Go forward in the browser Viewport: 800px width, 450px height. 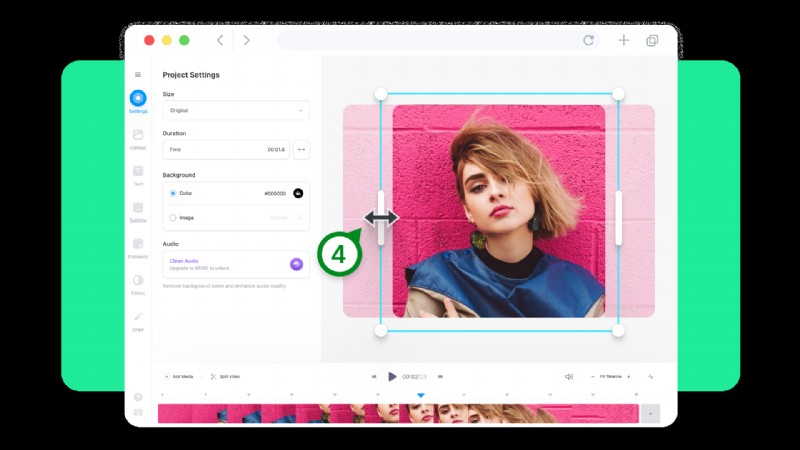coord(246,40)
